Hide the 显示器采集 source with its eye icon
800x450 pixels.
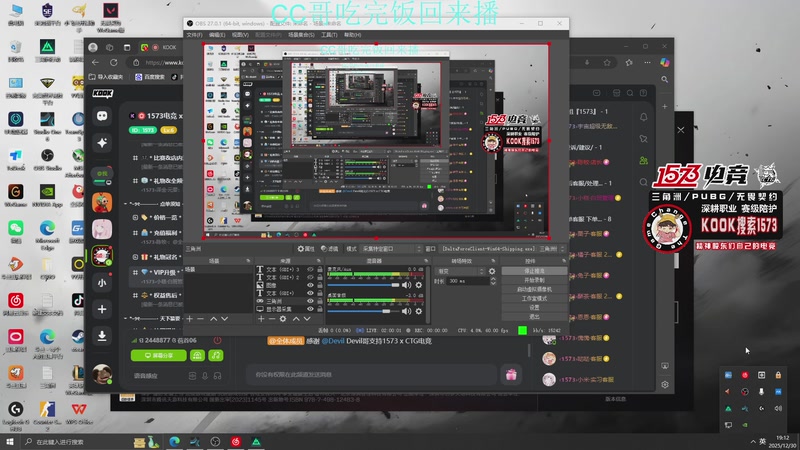point(310,309)
